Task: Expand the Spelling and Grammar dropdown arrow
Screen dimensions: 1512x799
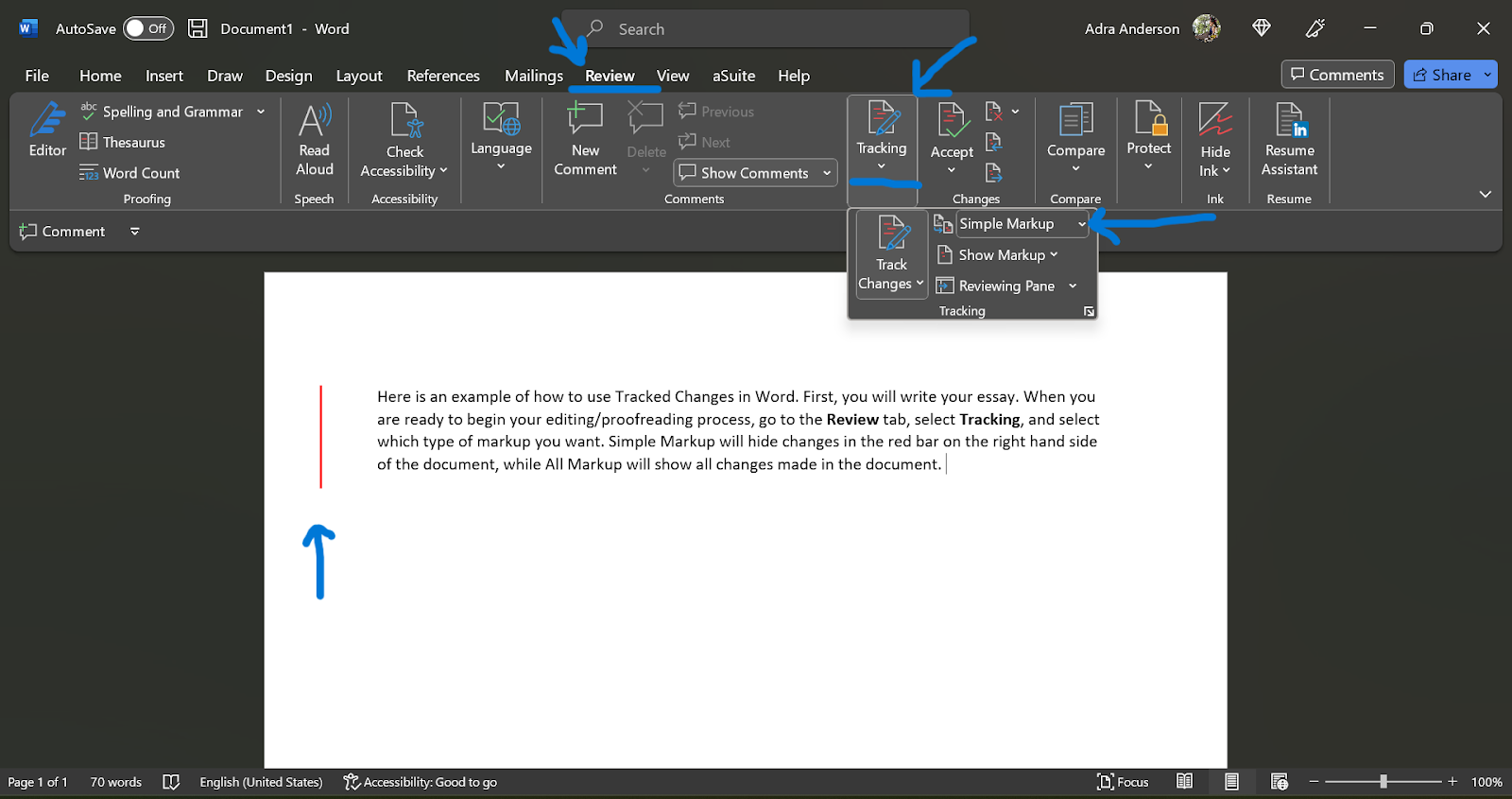Action: click(x=261, y=112)
